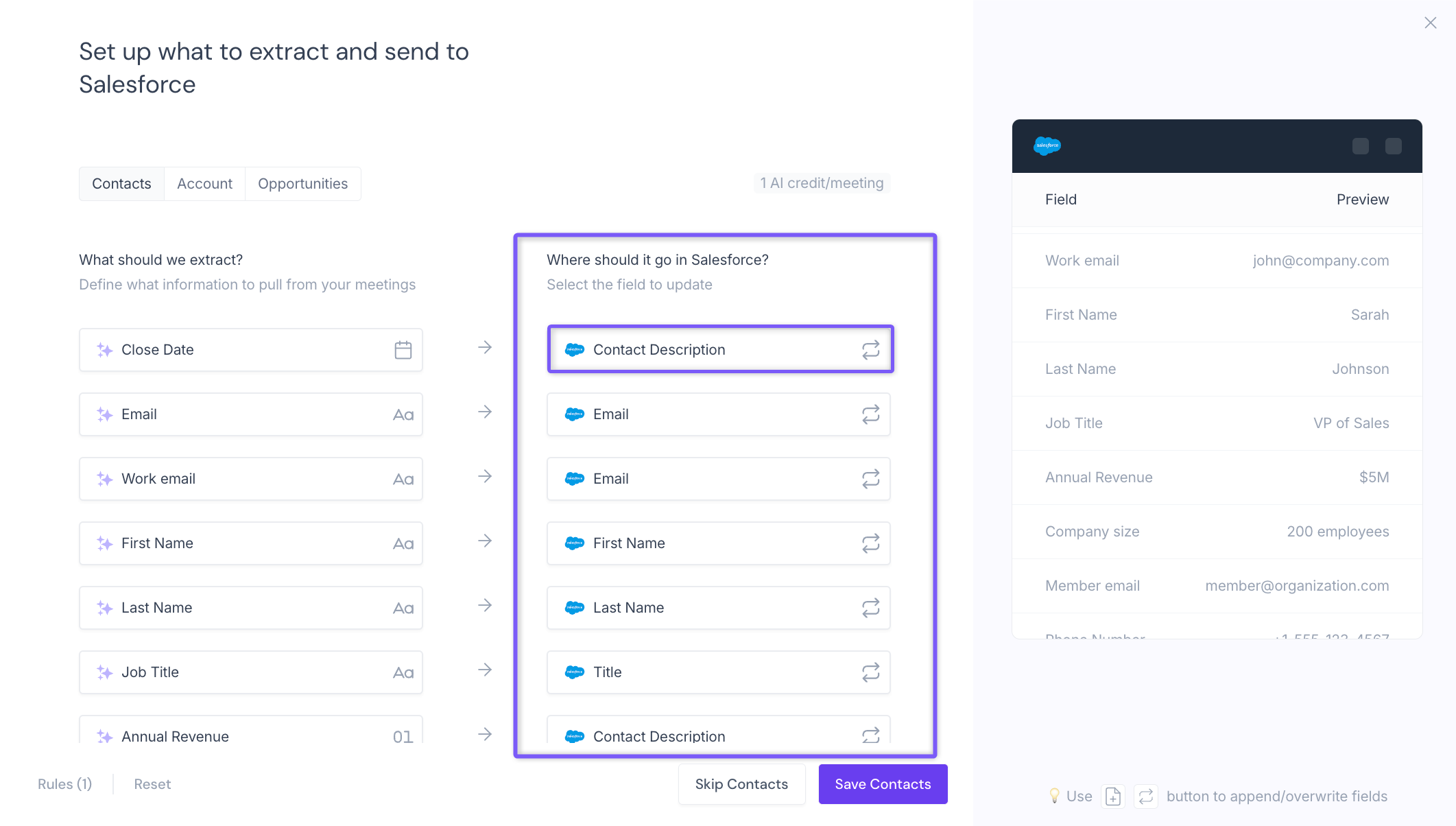
Task: Click the 01 number-type icon for Annual Revenue
Action: (403, 737)
